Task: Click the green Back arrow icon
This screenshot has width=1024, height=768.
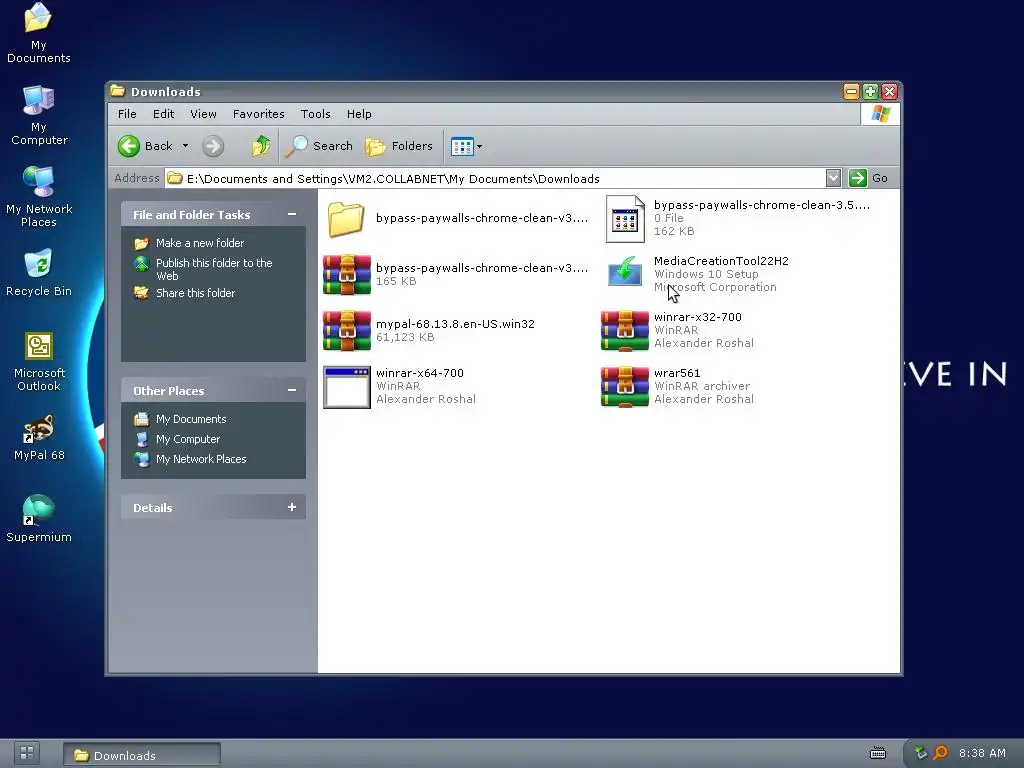Action: (129, 146)
